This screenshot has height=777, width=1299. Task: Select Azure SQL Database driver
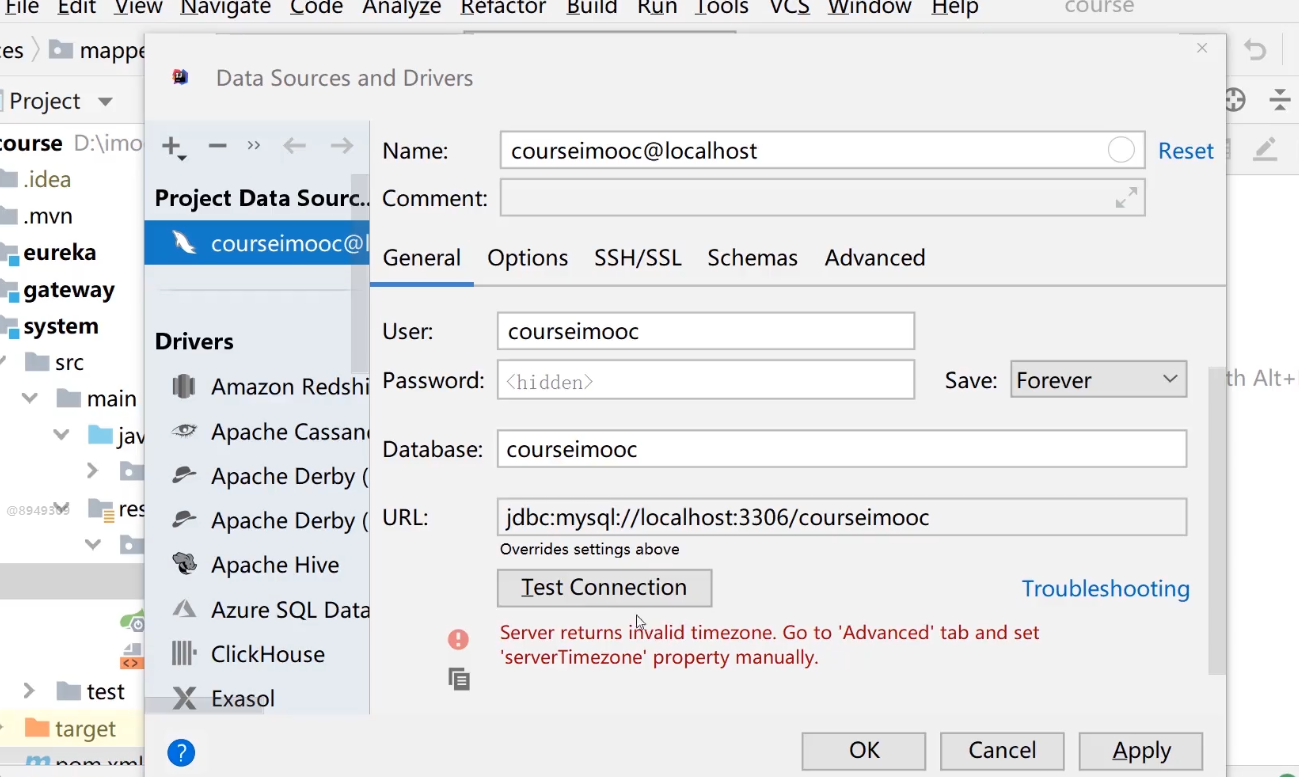pos(270,609)
